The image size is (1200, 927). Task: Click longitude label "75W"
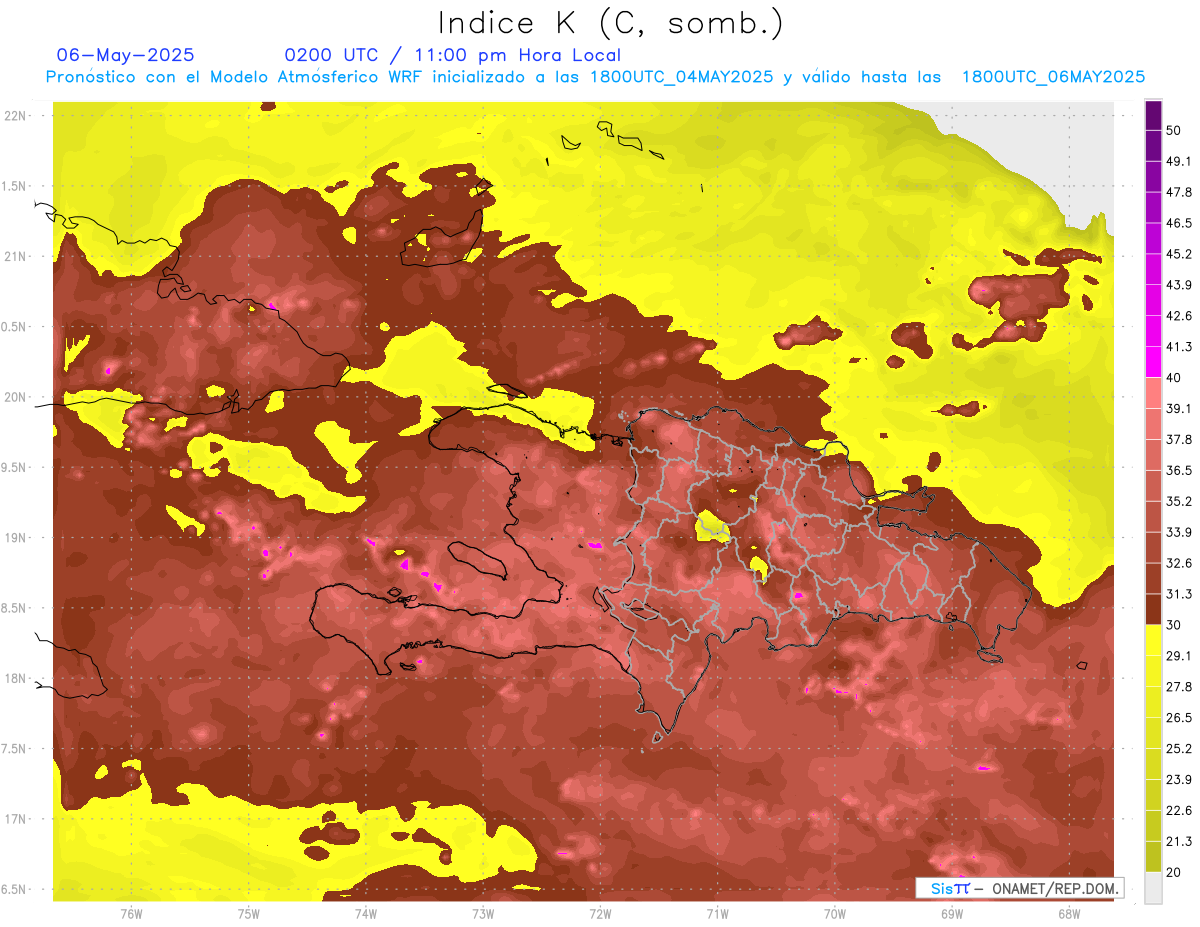[x=249, y=913]
